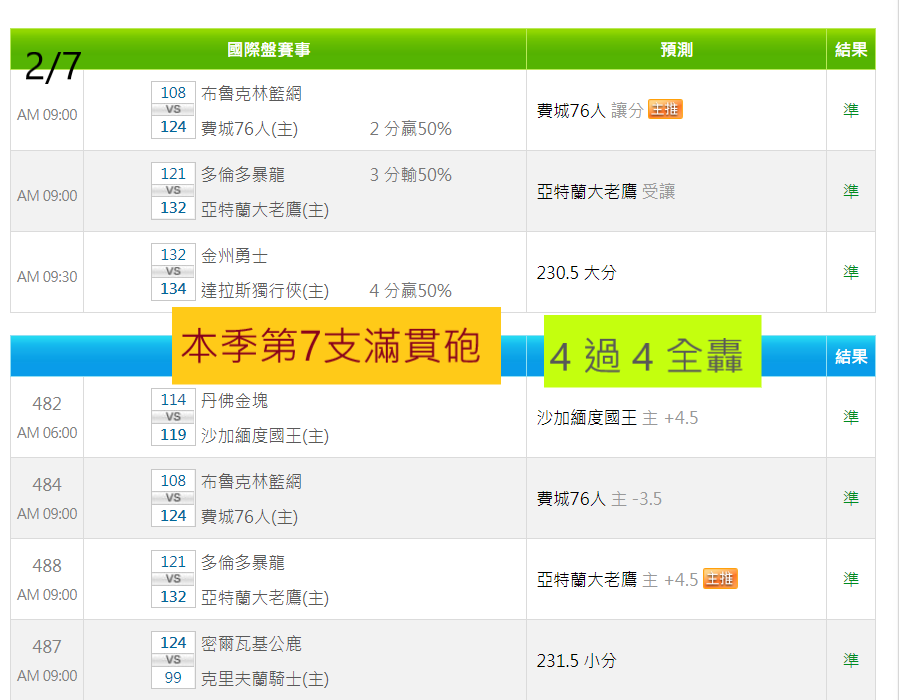Click score 99 for 克里夫蘭騎士

pos(173,677)
